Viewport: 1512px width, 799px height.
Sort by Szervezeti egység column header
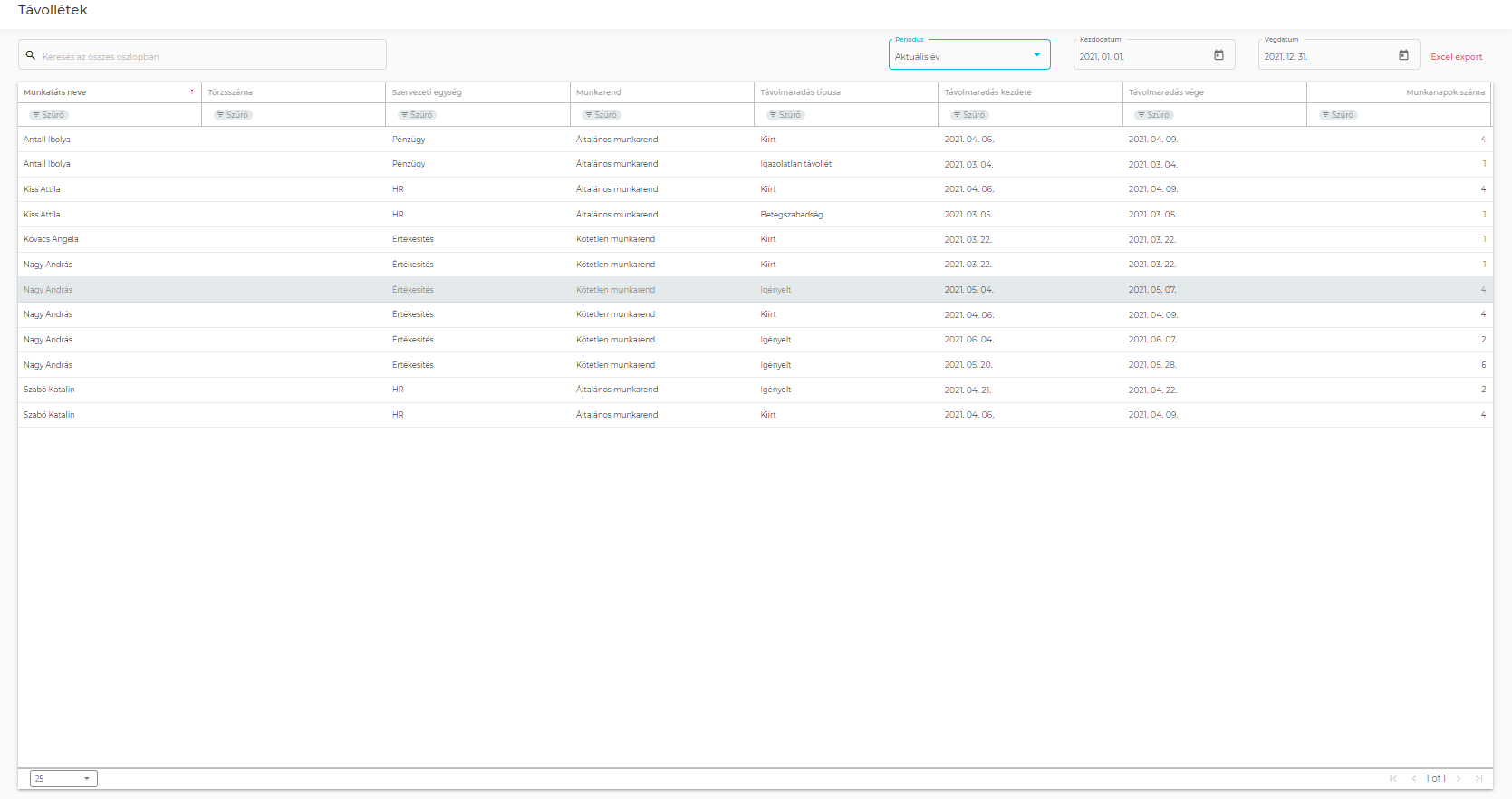tap(427, 92)
